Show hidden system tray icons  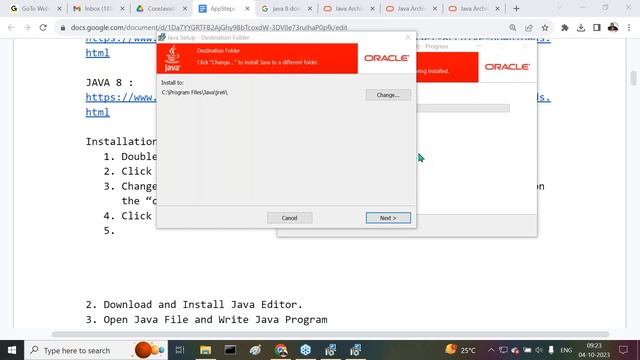[491, 350]
